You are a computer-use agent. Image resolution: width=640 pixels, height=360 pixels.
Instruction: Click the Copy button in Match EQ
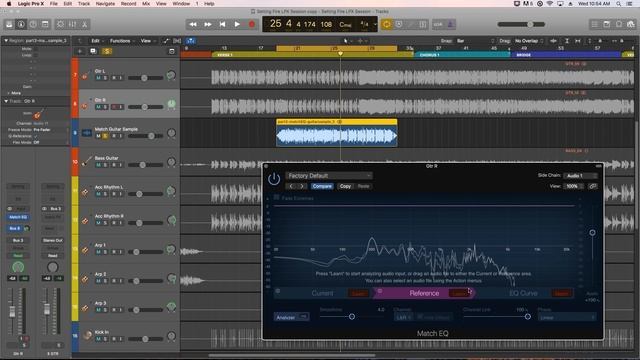(x=345, y=186)
